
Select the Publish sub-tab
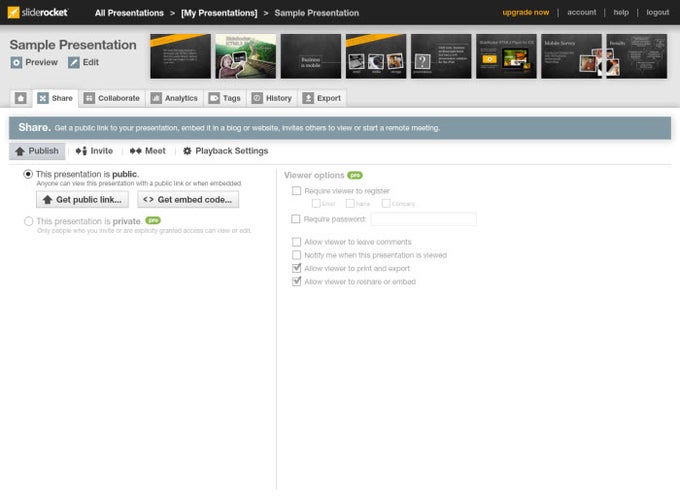37,151
